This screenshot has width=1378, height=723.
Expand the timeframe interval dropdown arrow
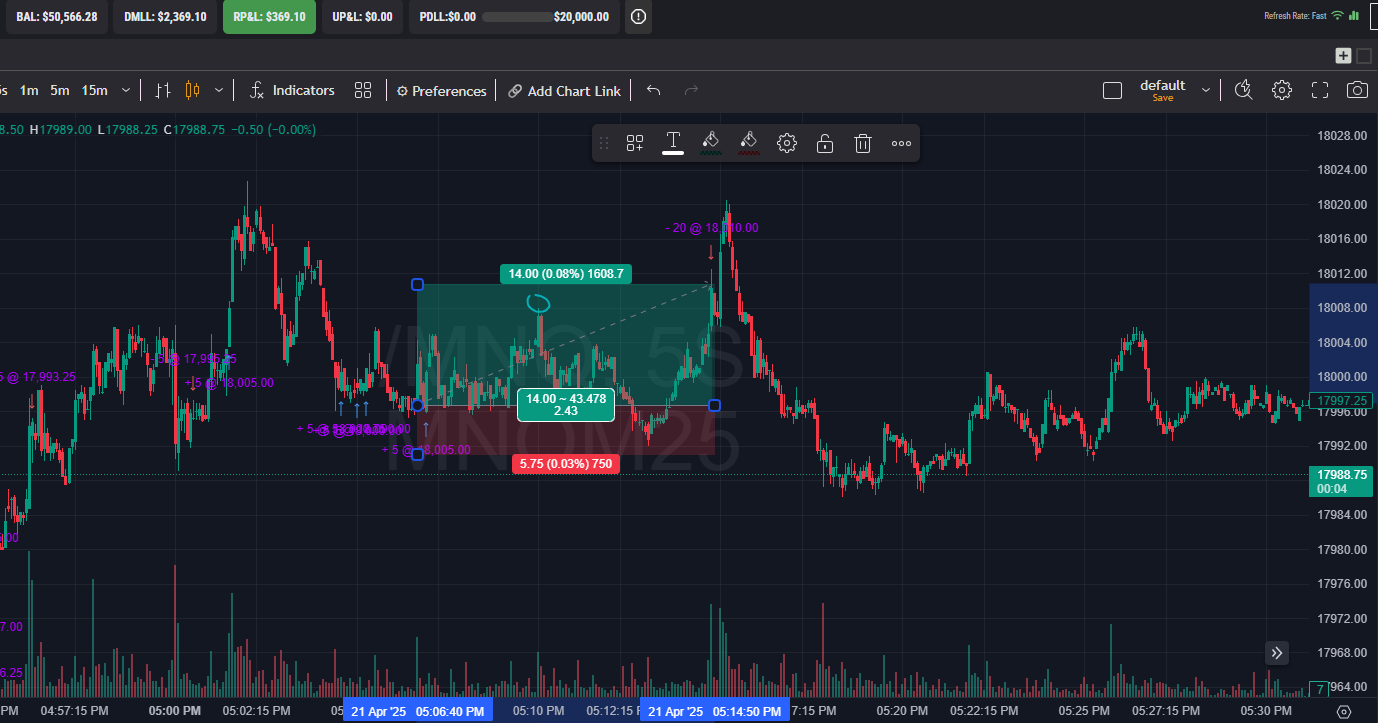tap(126, 90)
